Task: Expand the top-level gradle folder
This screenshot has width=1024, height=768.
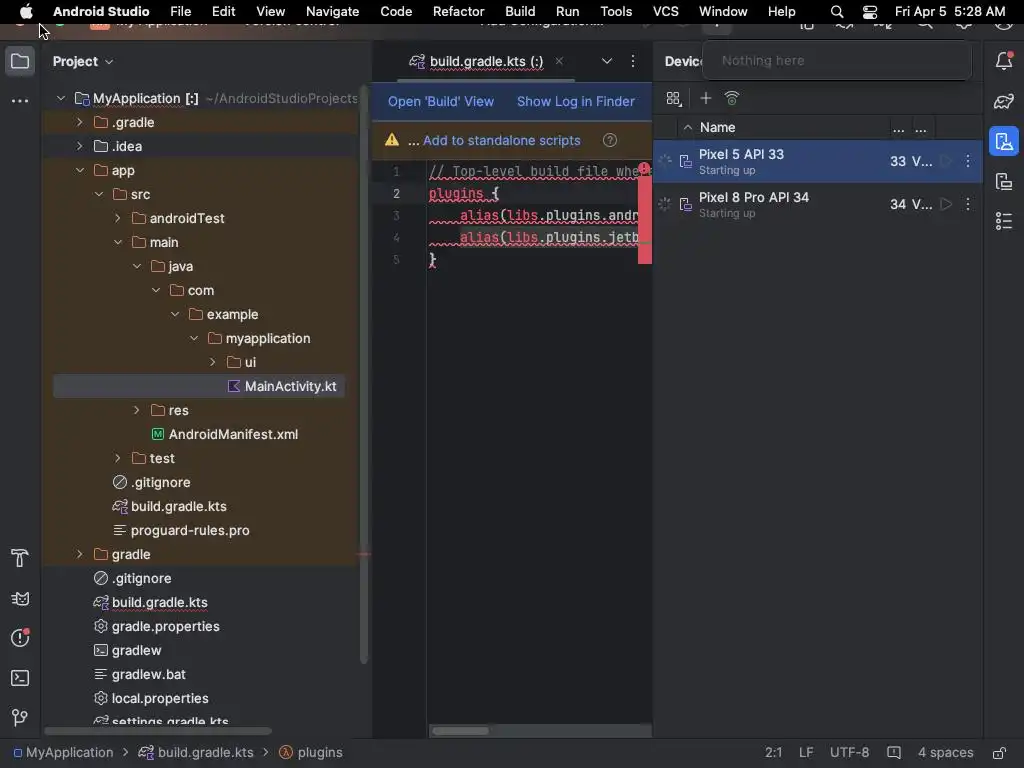Action: click(x=80, y=554)
